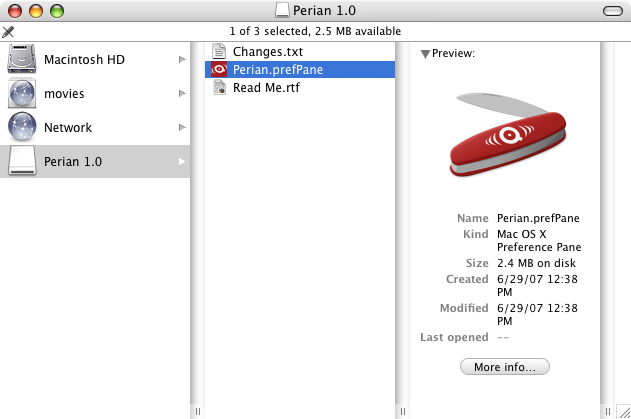Click the customize toolbar icon in status bar
This screenshot has width=631, height=419.
(9, 32)
